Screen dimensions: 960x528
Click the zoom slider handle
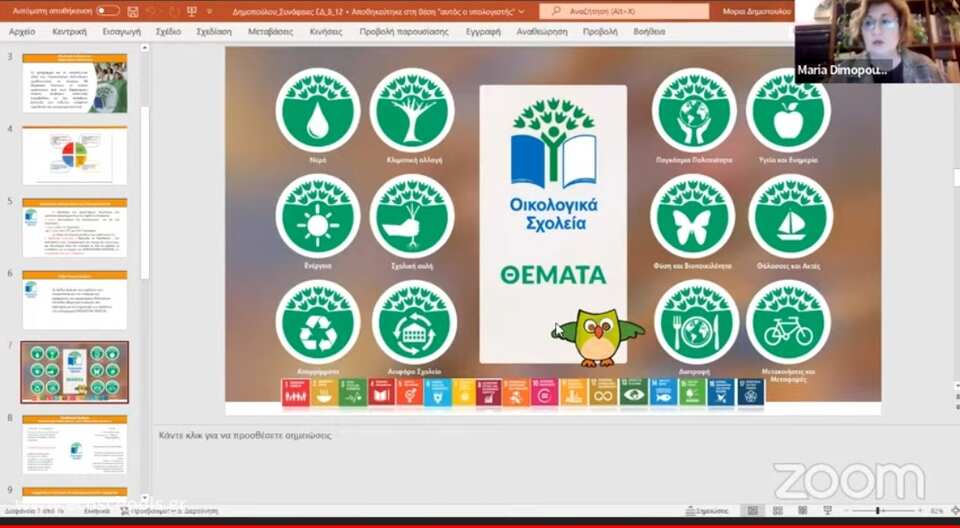tap(877, 510)
